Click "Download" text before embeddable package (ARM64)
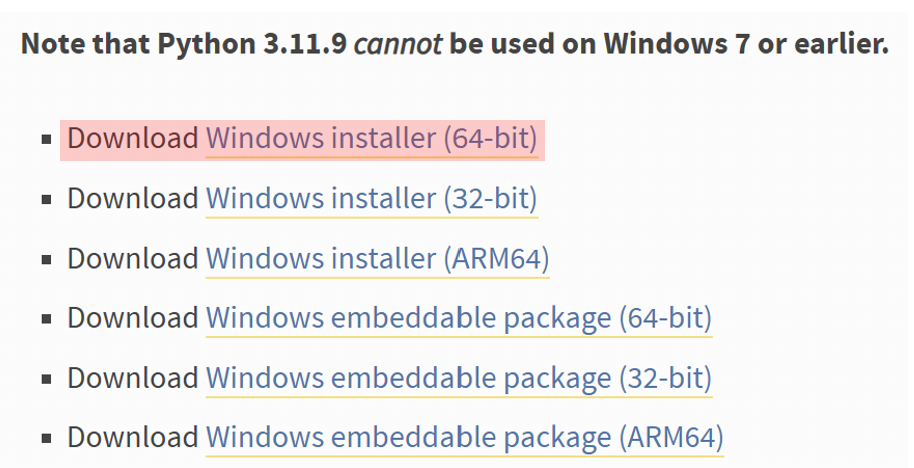914x468 pixels. [133, 437]
